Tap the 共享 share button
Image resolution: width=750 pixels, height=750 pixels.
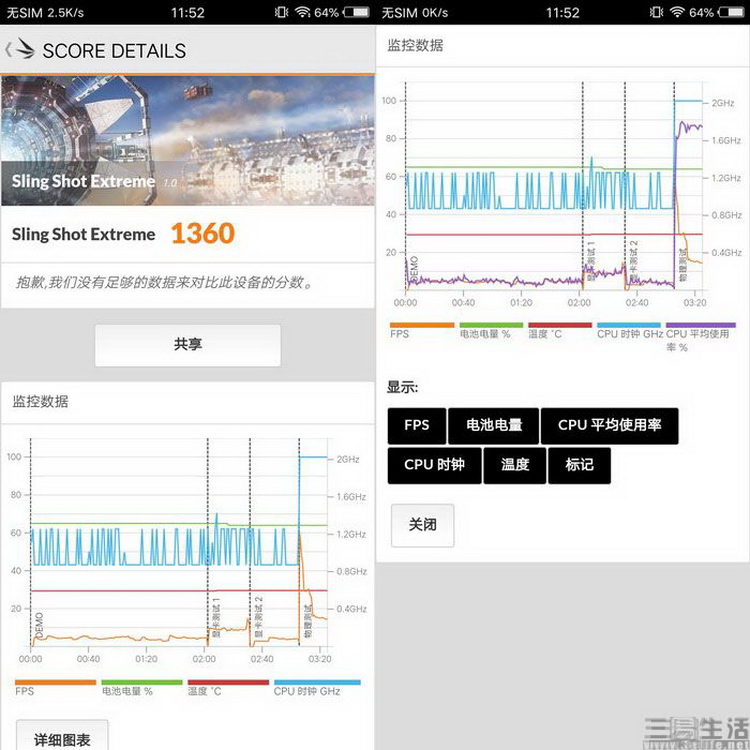click(x=188, y=345)
